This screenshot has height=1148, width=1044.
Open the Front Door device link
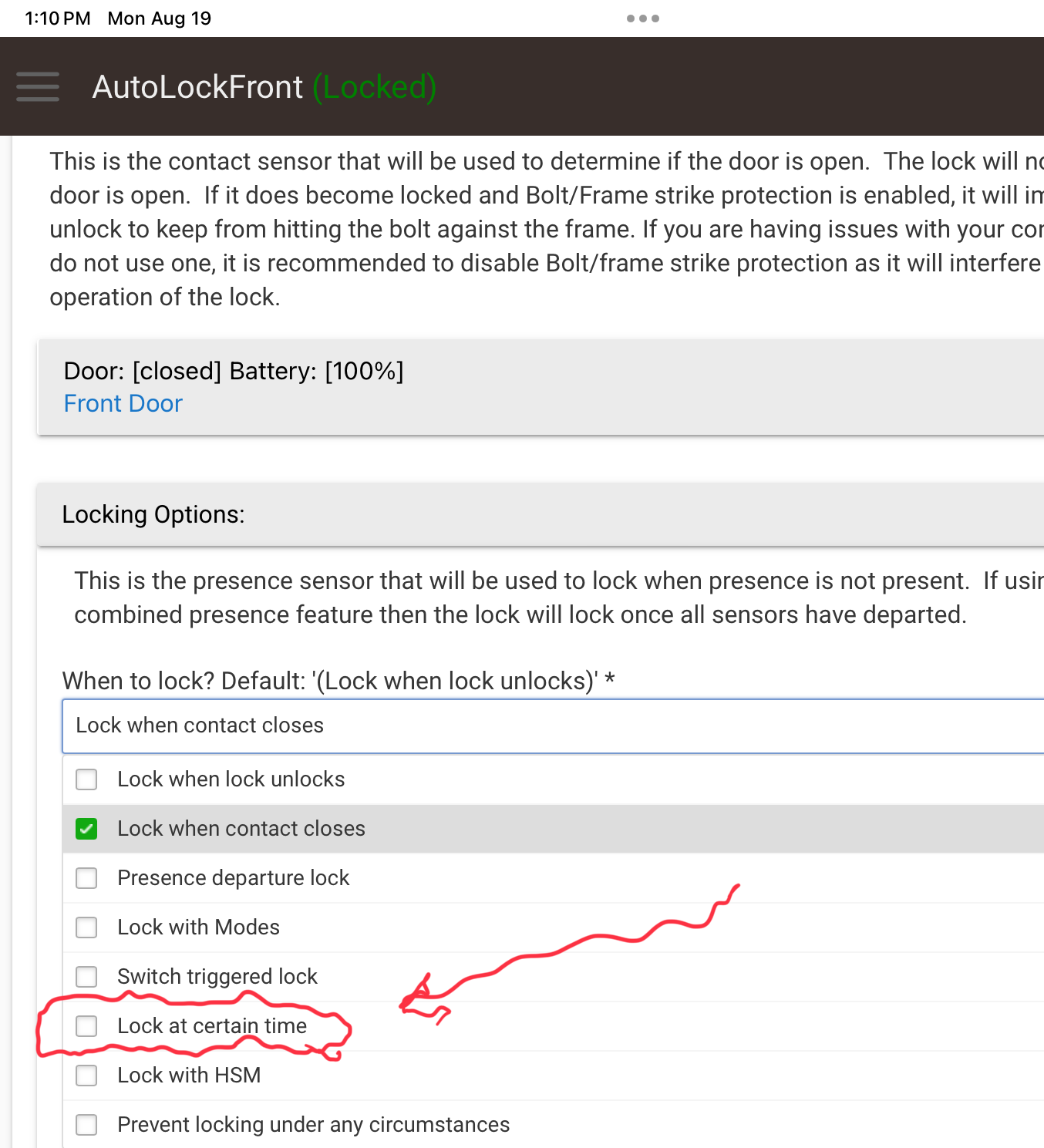coord(123,403)
